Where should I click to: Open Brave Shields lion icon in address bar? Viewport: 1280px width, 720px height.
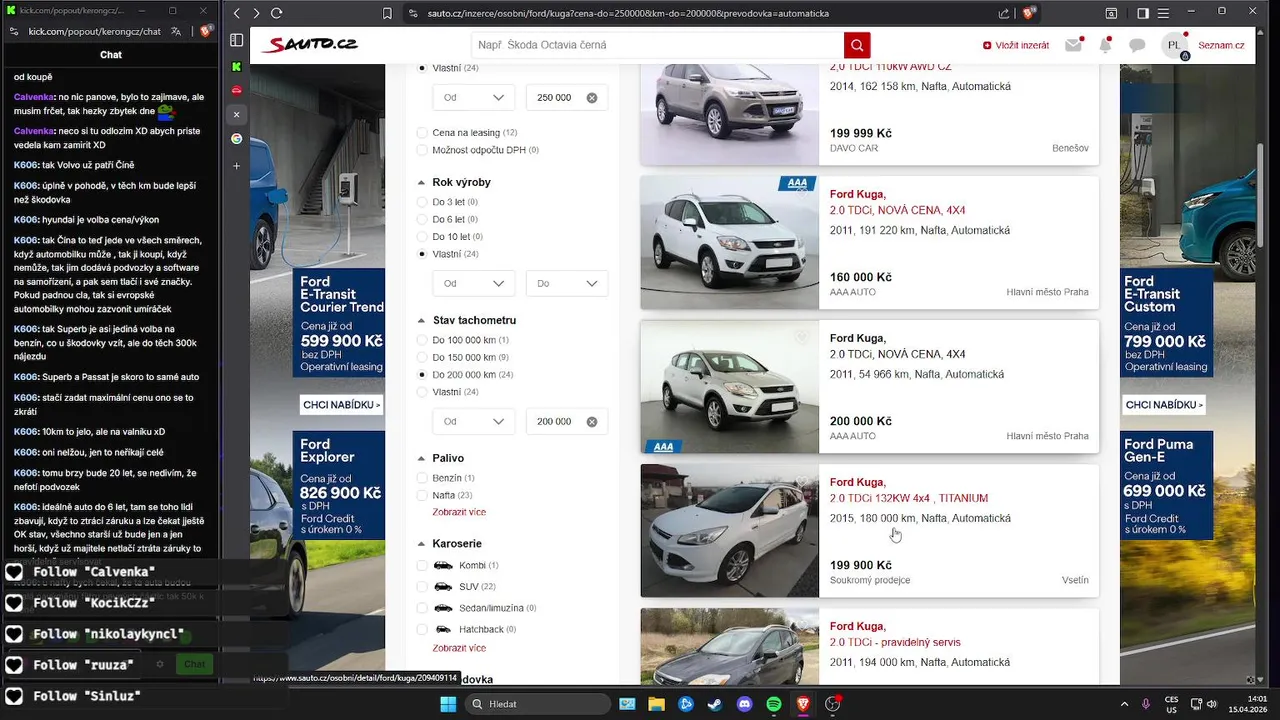click(x=1028, y=13)
